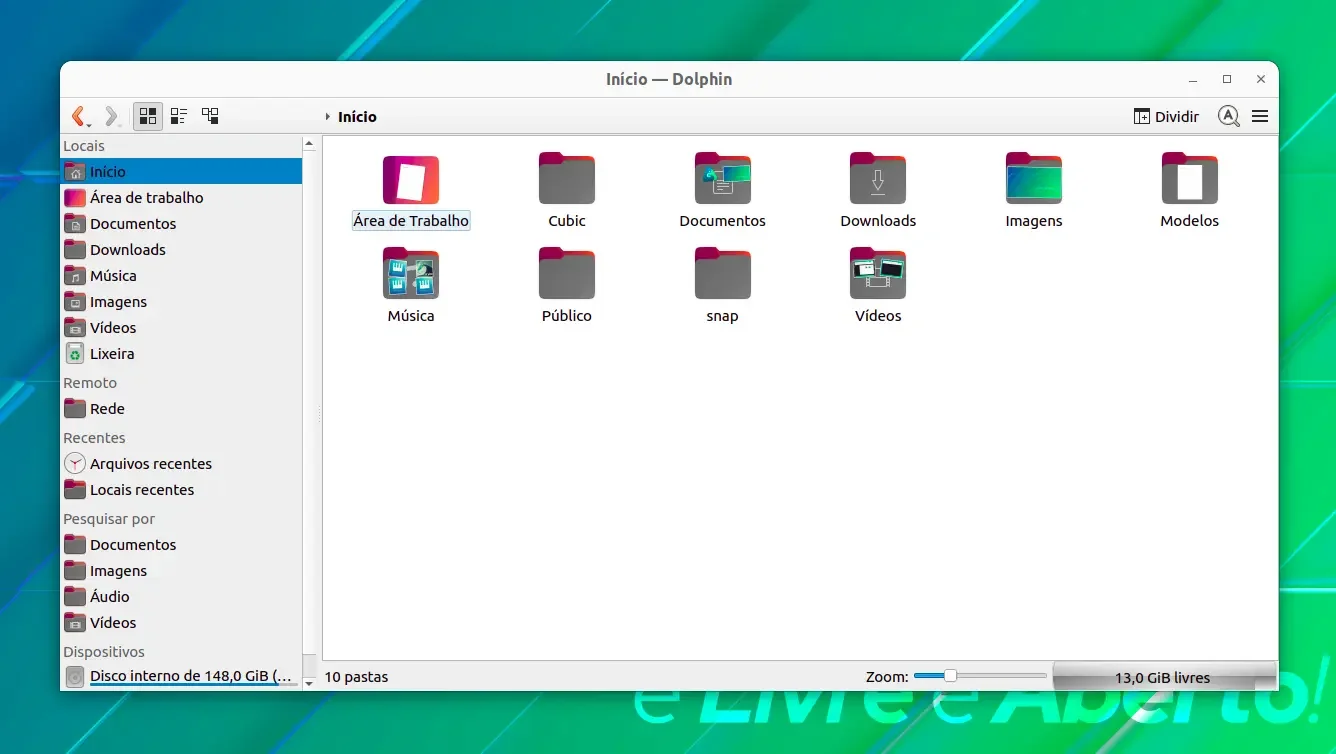
Task: Click the 13,0 GiB livres space bar
Action: tap(1164, 677)
